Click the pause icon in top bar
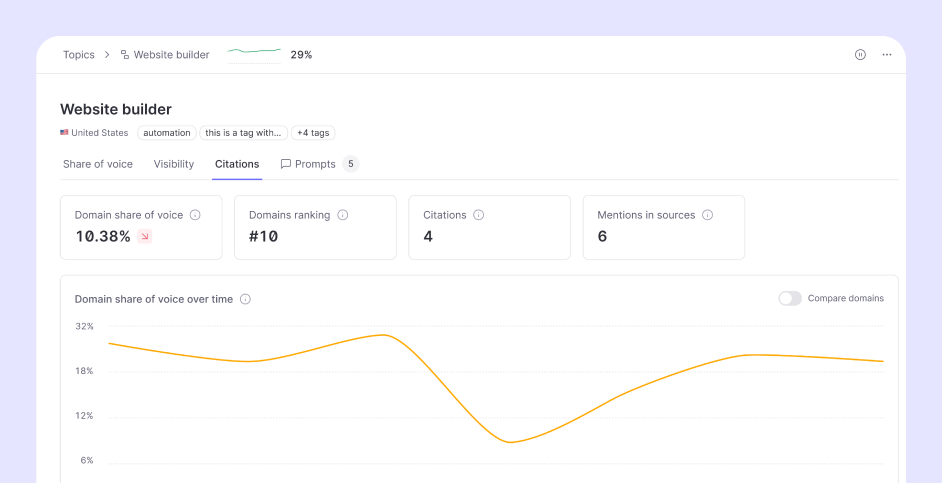The image size is (942, 483). tap(860, 55)
